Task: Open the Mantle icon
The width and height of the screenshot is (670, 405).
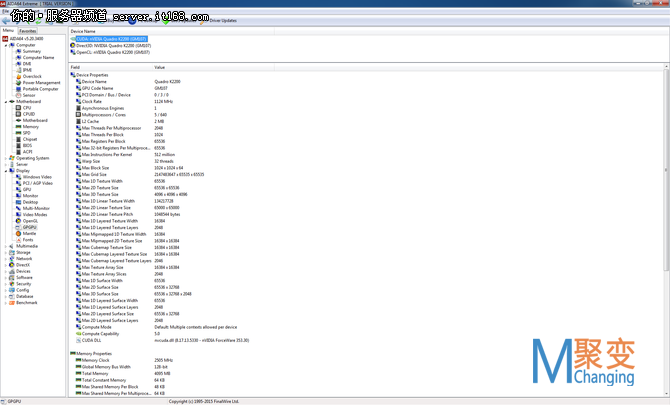Action: (18, 234)
